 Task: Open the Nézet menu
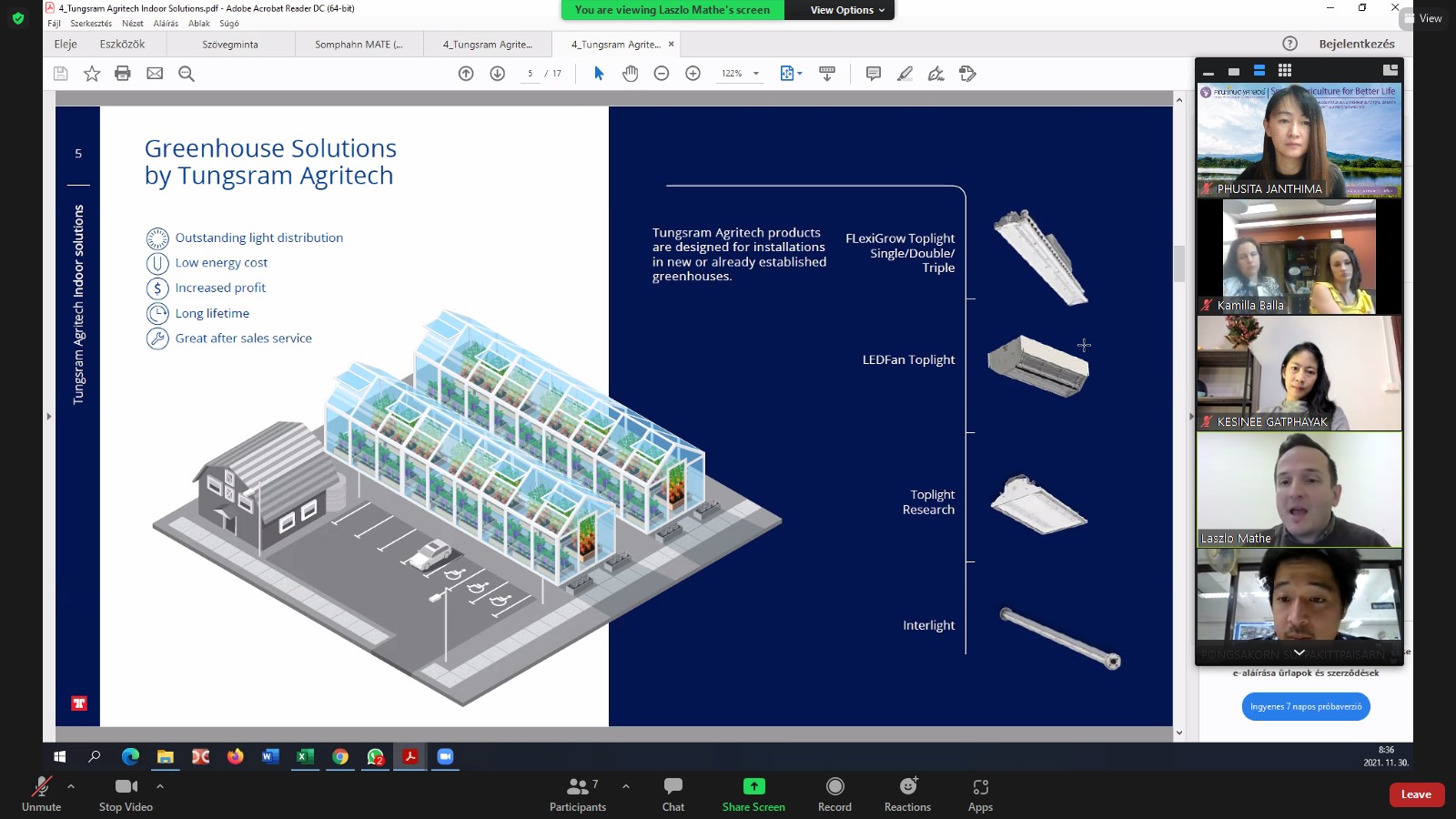(133, 24)
